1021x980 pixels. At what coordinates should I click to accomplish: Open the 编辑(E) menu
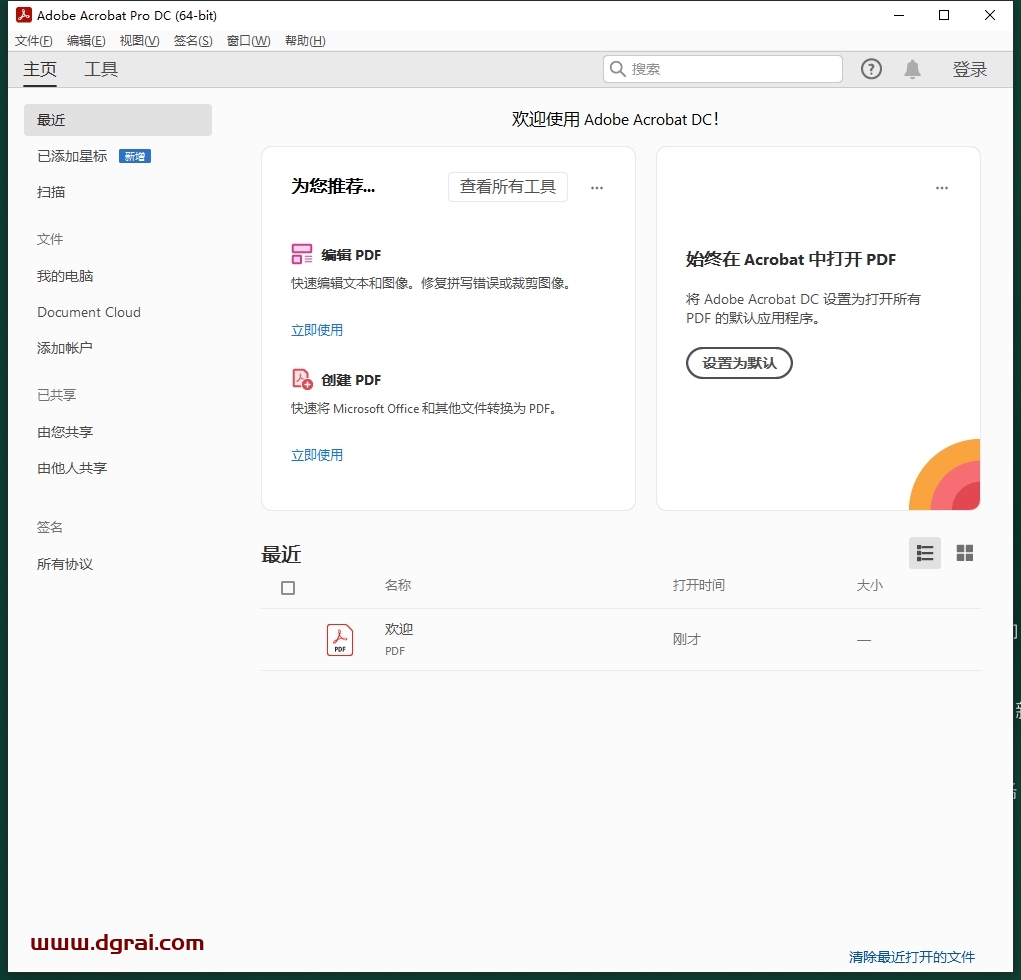pos(86,41)
